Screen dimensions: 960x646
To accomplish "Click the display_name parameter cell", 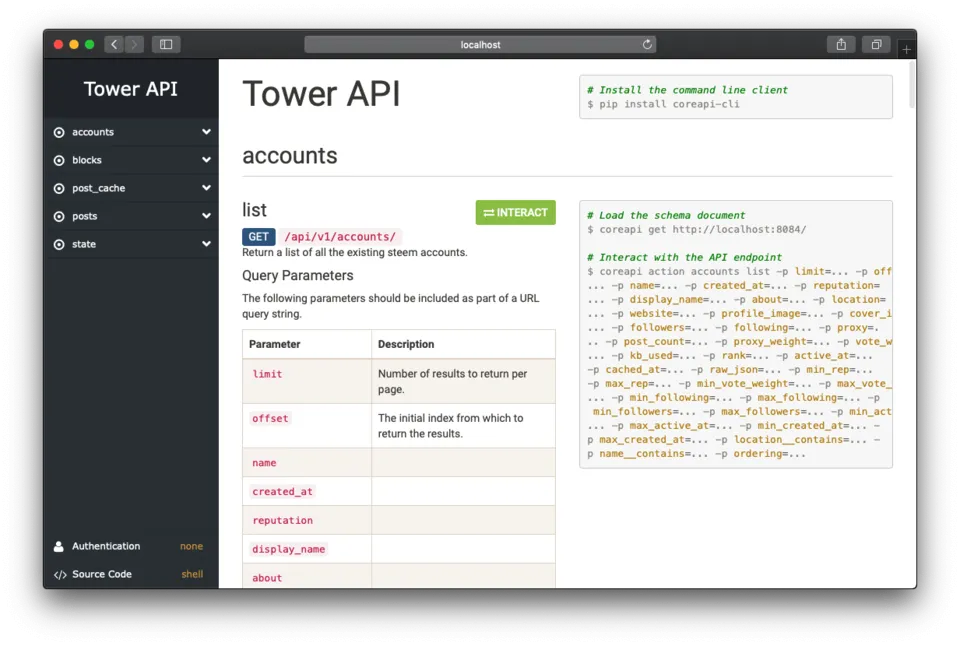I will 307,549.
